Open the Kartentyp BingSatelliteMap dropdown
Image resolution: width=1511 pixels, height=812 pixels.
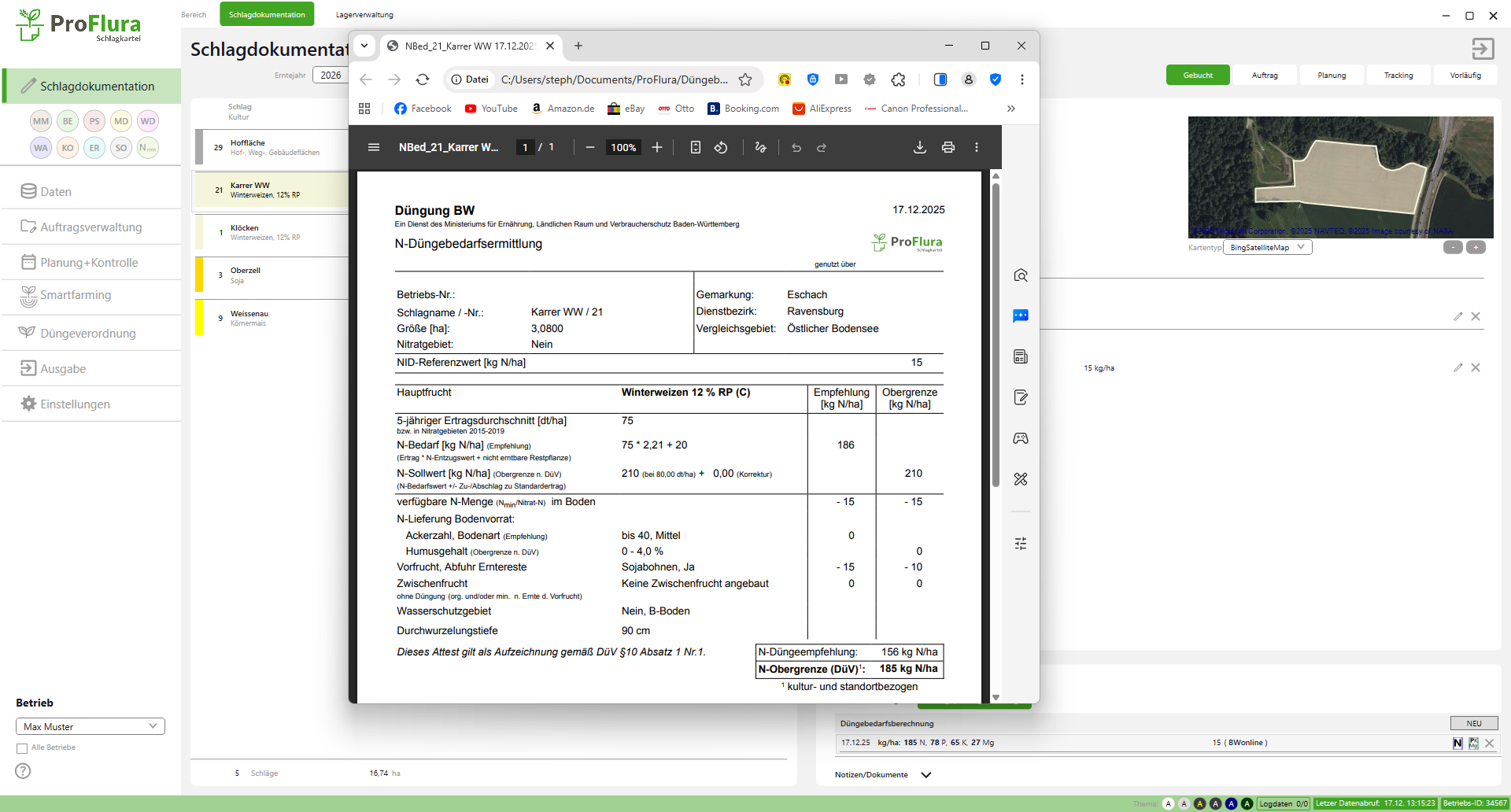click(1267, 247)
